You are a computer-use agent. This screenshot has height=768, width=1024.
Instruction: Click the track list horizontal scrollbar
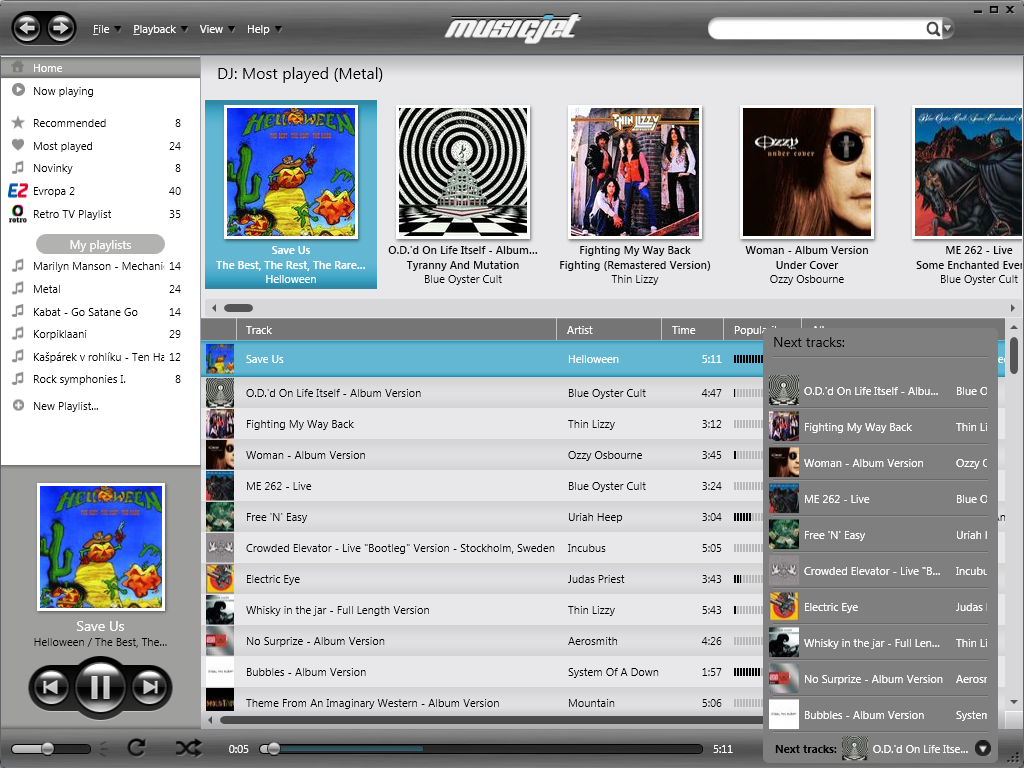pos(490,720)
